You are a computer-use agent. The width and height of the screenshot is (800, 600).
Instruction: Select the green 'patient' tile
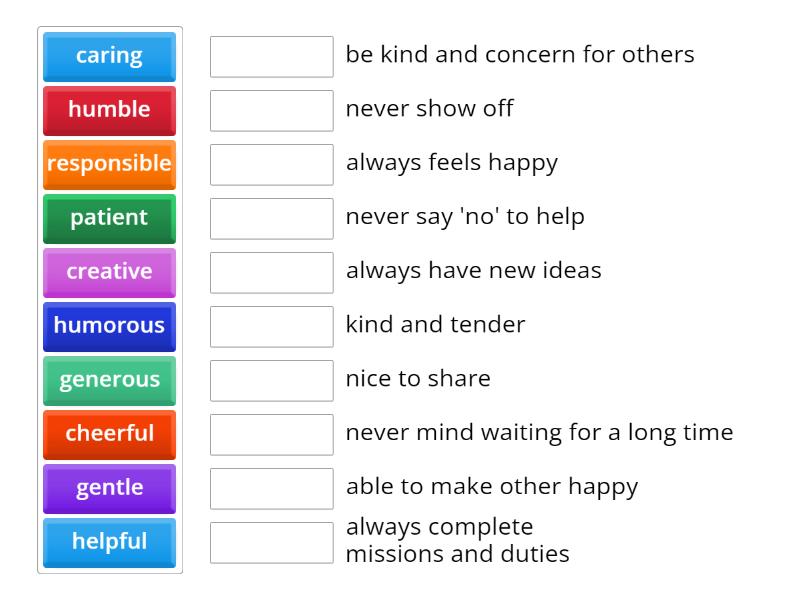[x=109, y=218]
